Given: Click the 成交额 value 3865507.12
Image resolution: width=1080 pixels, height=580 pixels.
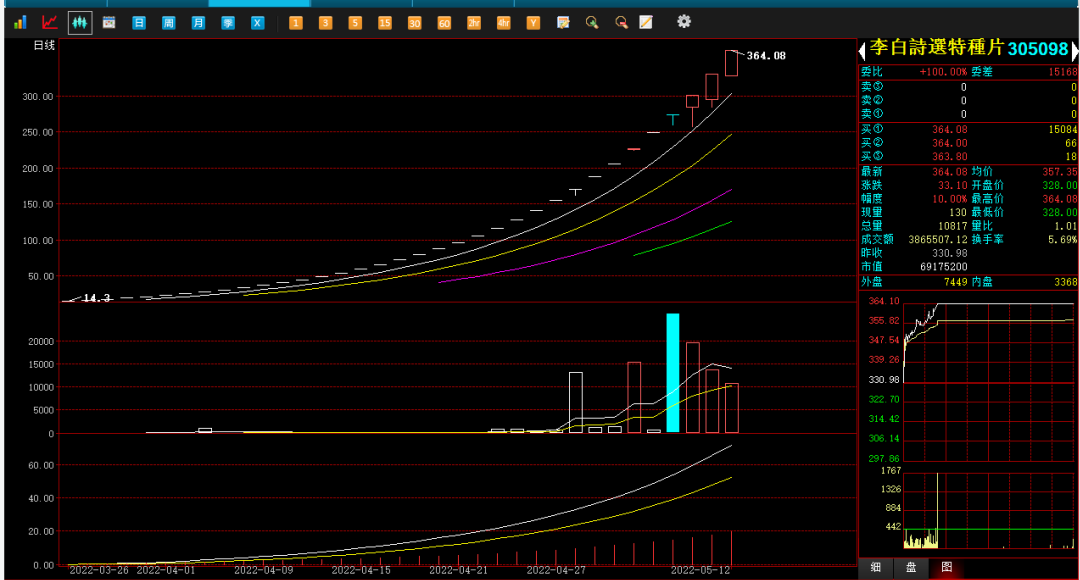Looking at the screenshot, I should [938, 240].
